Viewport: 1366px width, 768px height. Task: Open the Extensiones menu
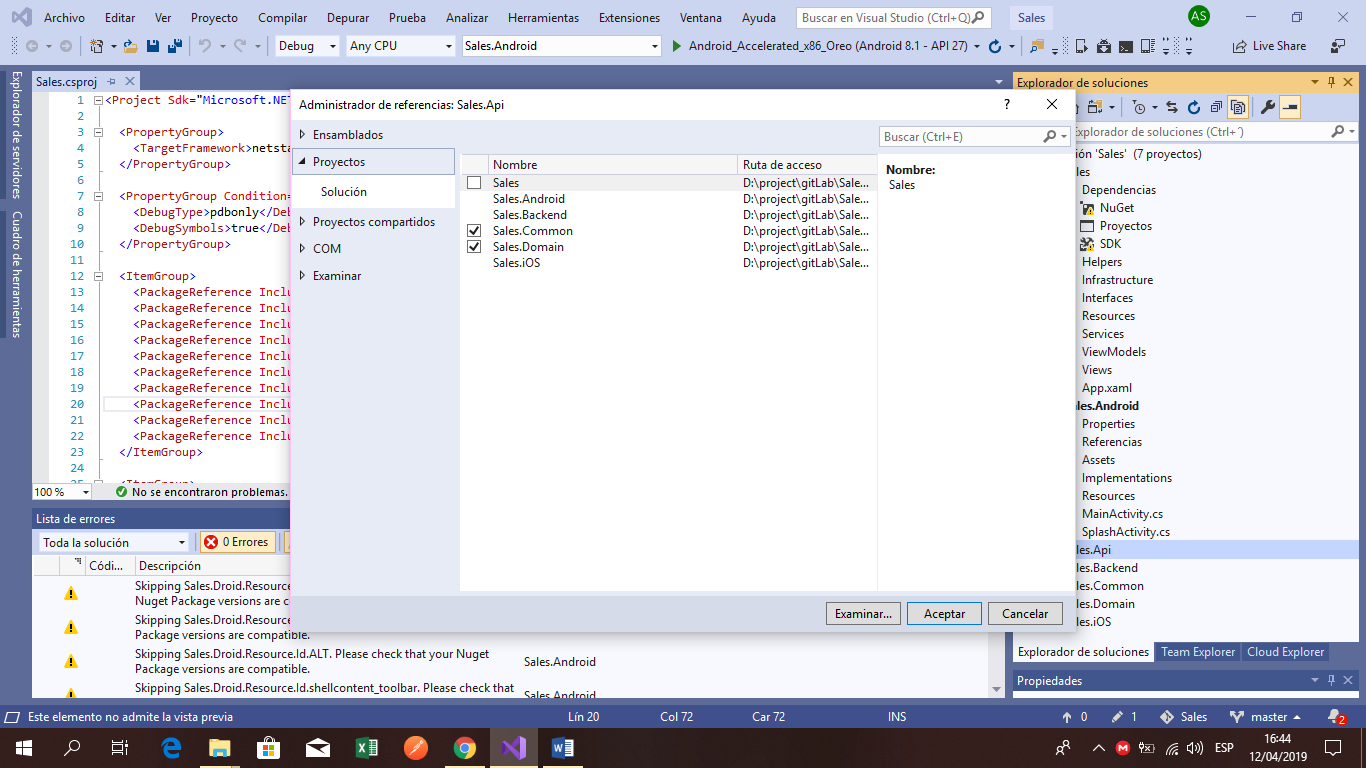tap(629, 18)
